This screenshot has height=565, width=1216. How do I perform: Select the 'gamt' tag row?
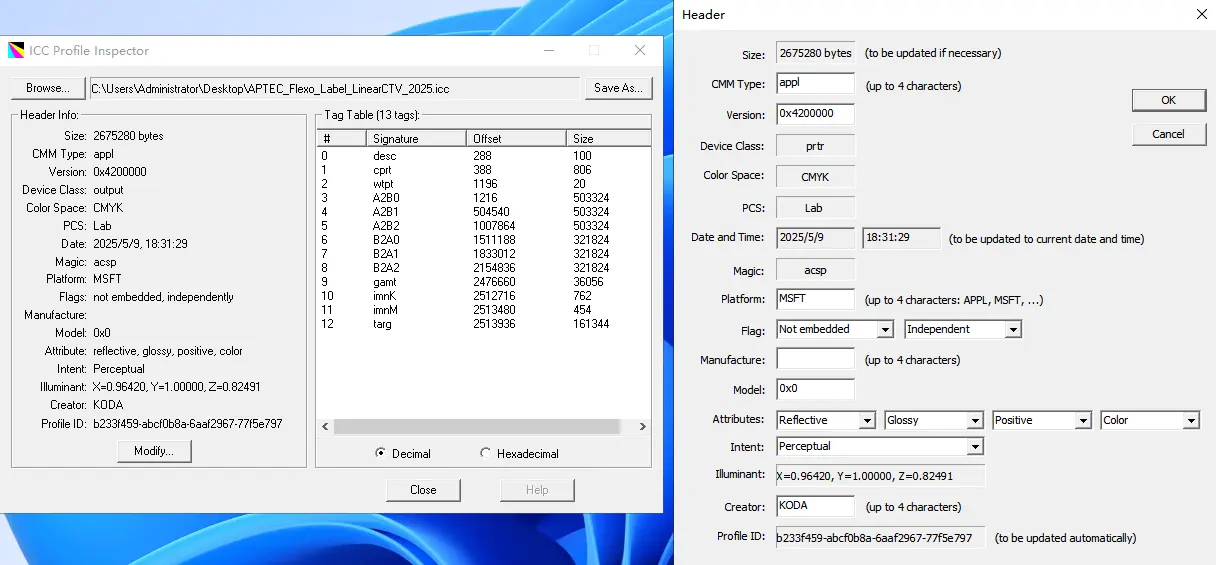pos(484,282)
